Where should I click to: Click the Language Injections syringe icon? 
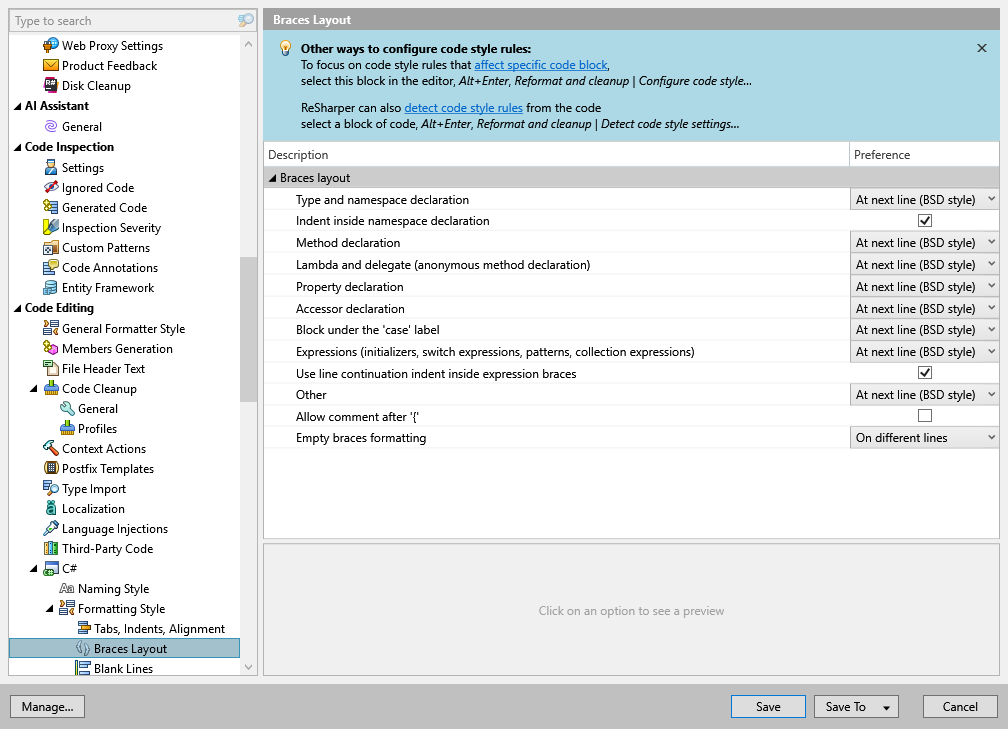pyautogui.click(x=51, y=529)
